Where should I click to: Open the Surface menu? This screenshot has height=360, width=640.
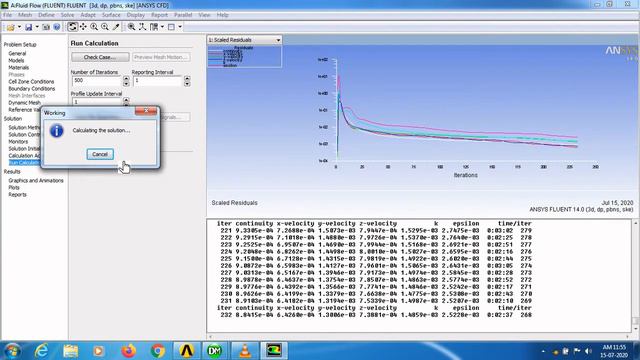pos(111,15)
